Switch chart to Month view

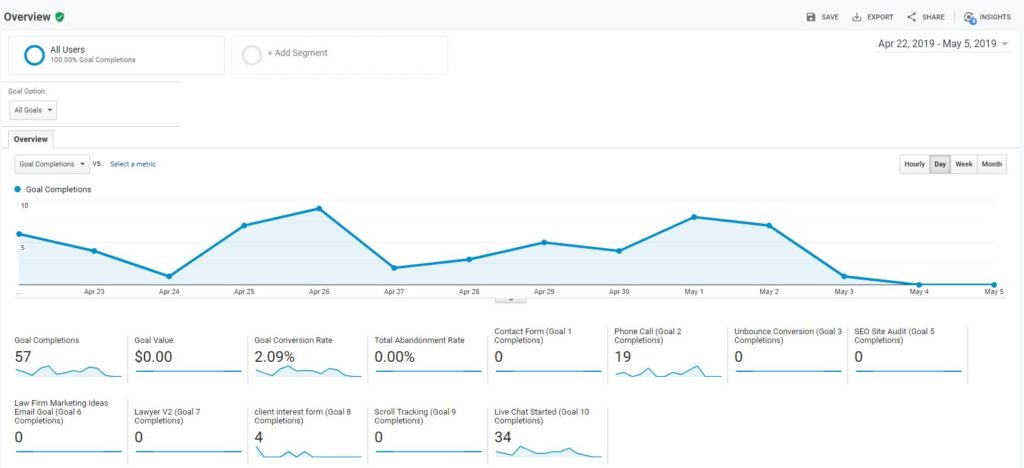click(x=991, y=164)
